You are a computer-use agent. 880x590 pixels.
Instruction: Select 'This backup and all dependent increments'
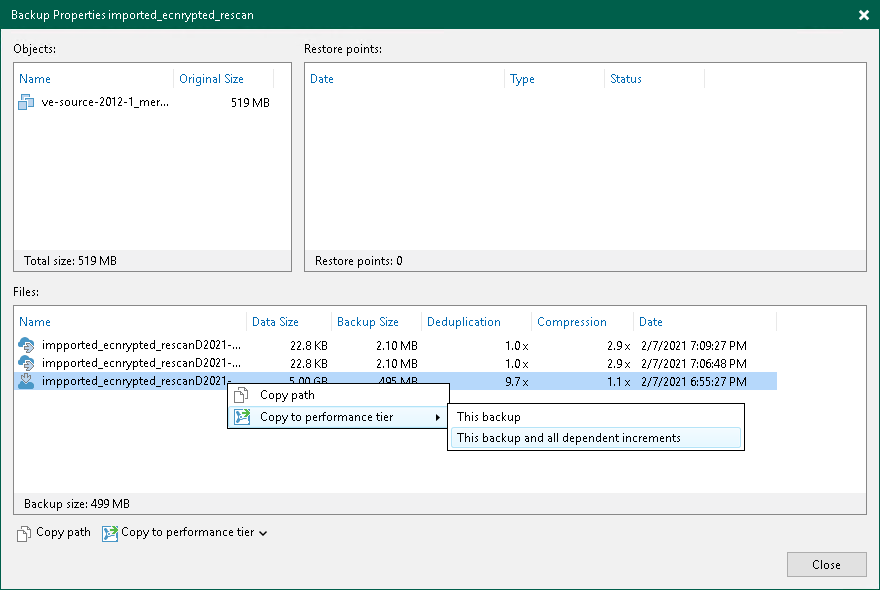click(x=568, y=438)
